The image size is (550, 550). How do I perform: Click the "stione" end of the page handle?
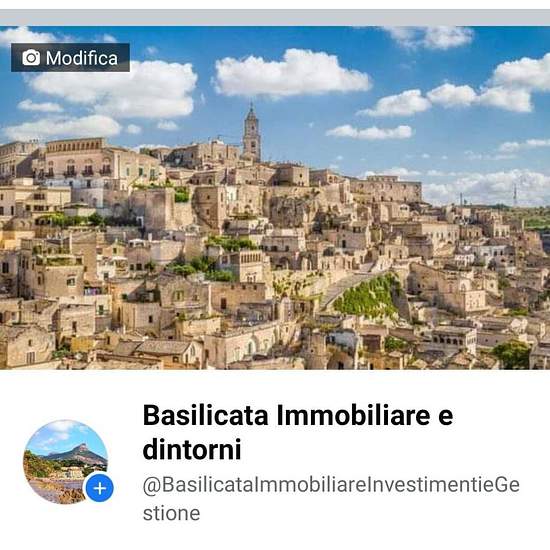172,514
